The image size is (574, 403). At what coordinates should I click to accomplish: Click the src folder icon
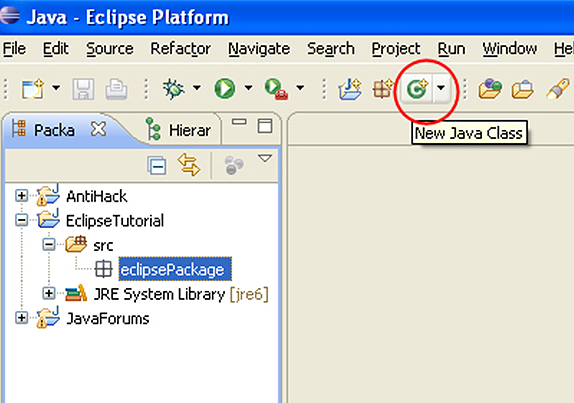(x=76, y=244)
